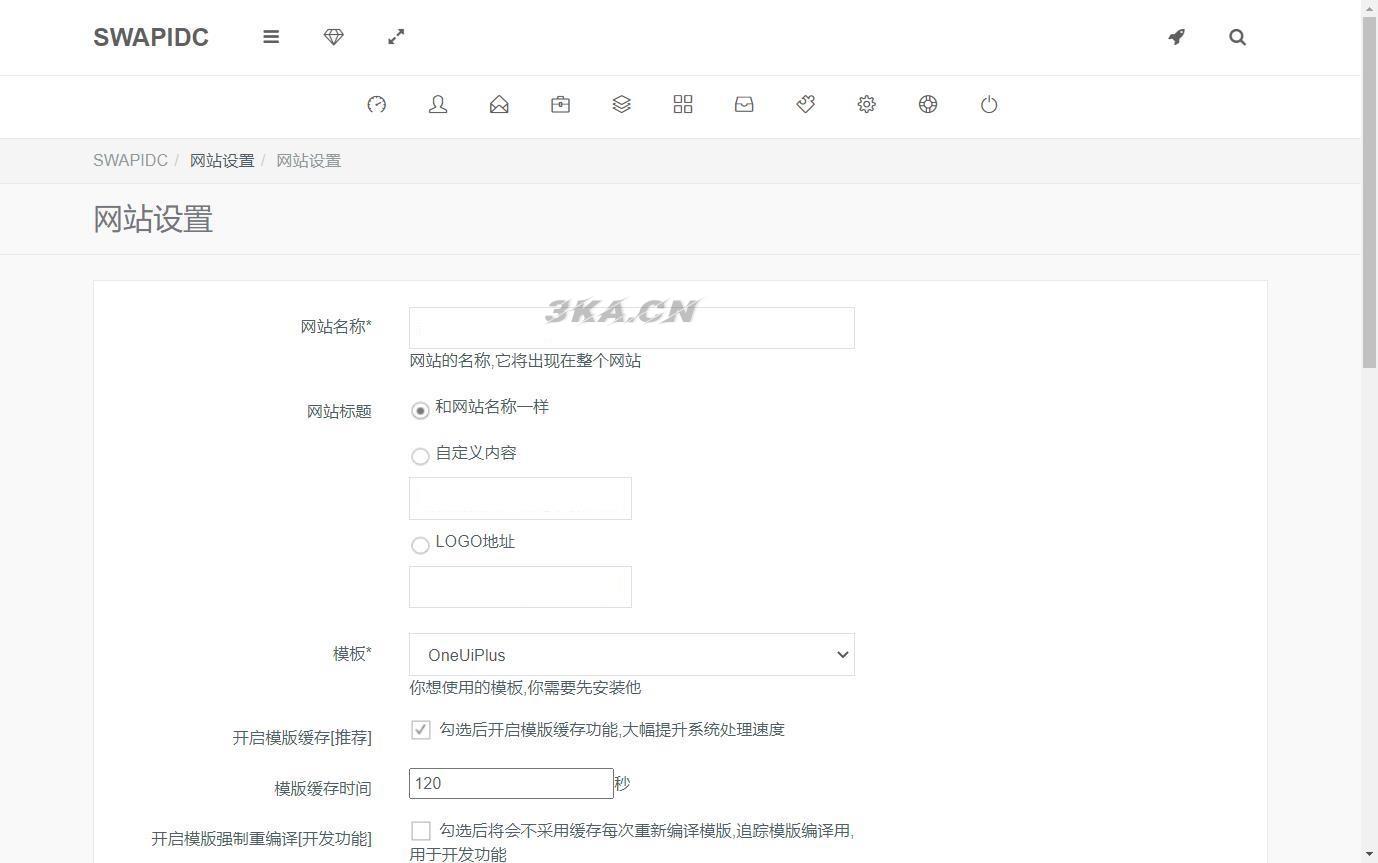Screen dimensions: 1378x863
Task: Click the diamond icon in header
Action: pos(334,37)
